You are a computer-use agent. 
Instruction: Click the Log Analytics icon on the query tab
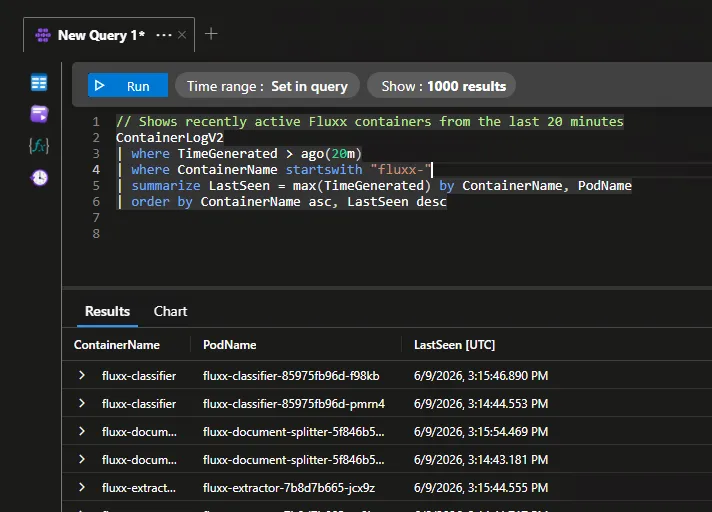(x=43, y=35)
